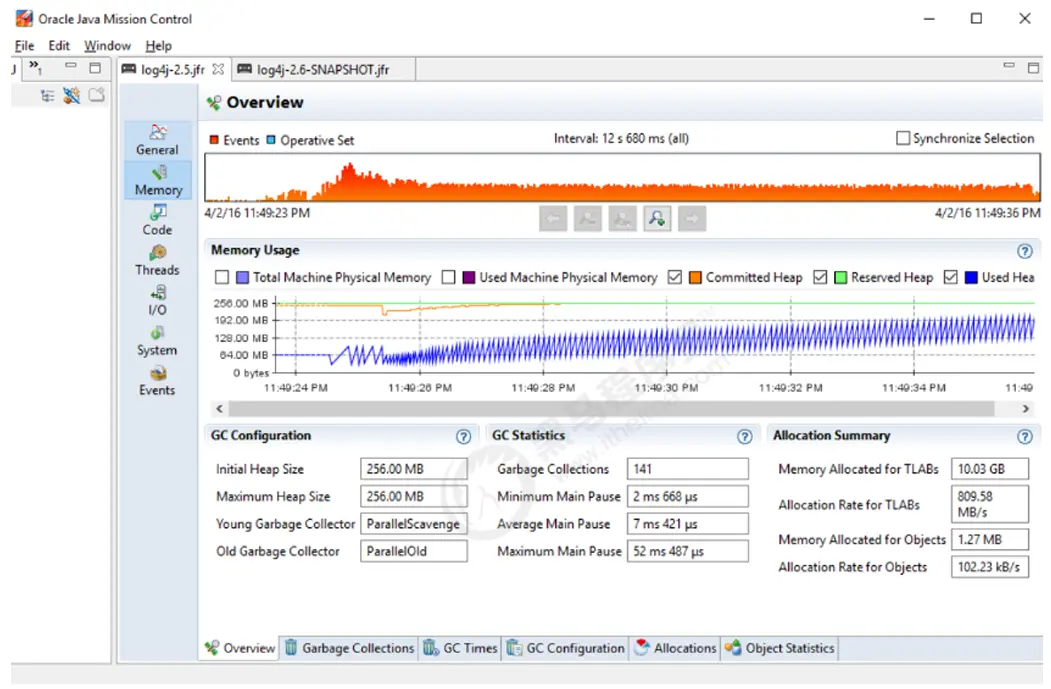1051x689 pixels.
Task: Switch to the Garbage Collections tab
Action: (x=348, y=648)
